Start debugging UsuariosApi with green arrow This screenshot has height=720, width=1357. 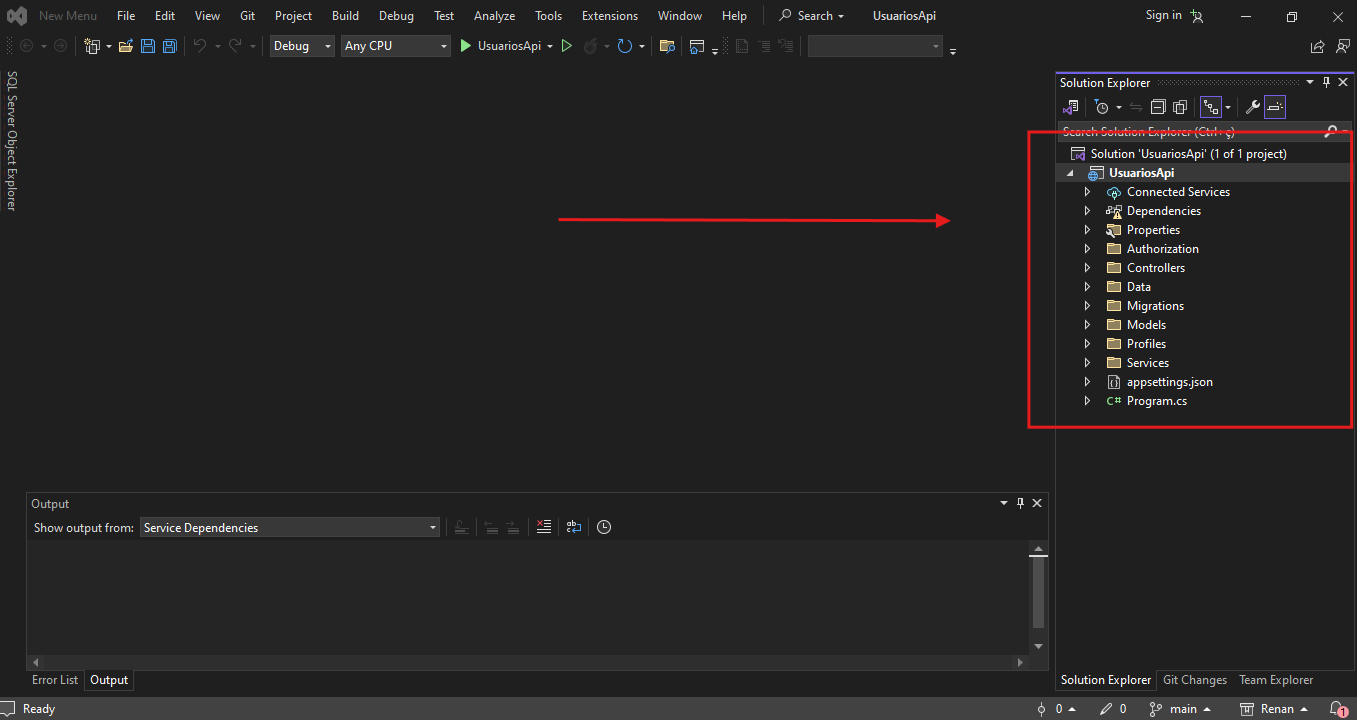(x=465, y=46)
